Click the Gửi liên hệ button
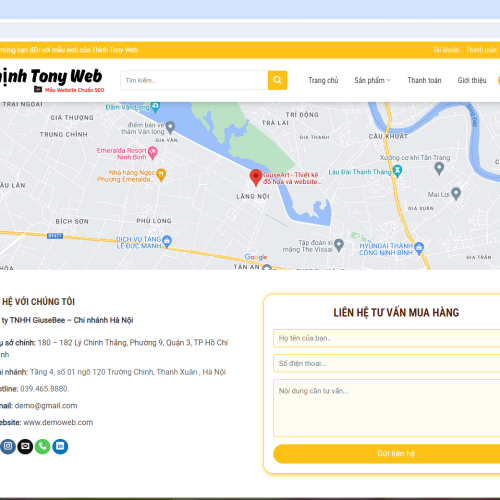Image resolution: width=500 pixels, height=500 pixels. point(387,454)
